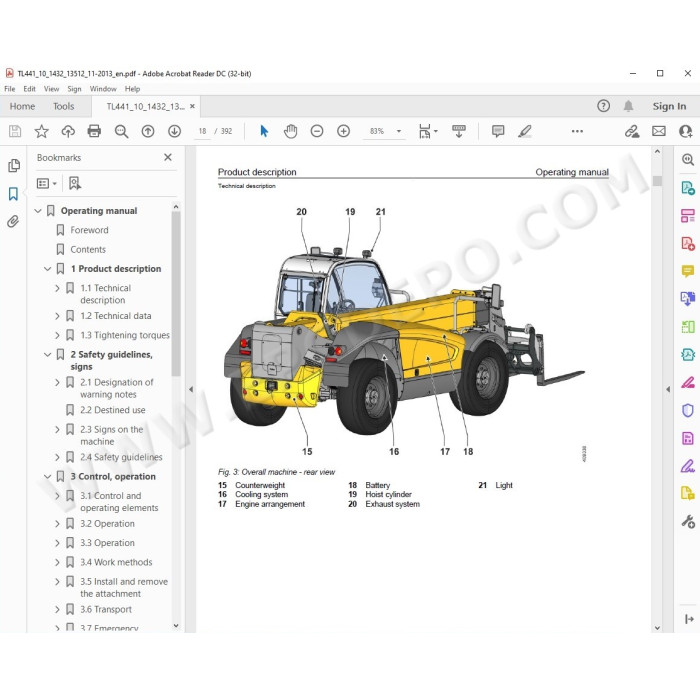This screenshot has height=700, width=700.
Task: Zoom in with plus icon
Action: point(343,131)
